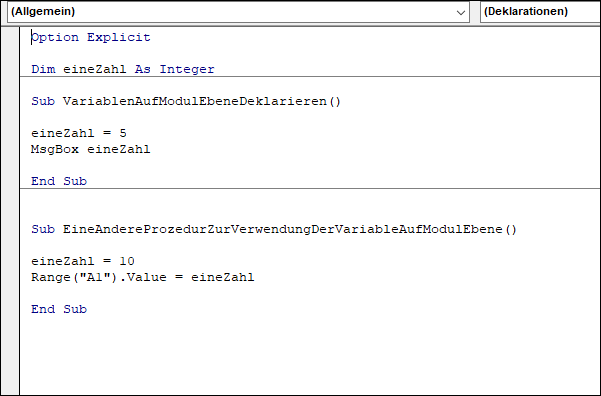The width and height of the screenshot is (601, 396).
Task: Click the Sub VariablenAufModulEbeneDeklarieren line
Action: coord(186,101)
